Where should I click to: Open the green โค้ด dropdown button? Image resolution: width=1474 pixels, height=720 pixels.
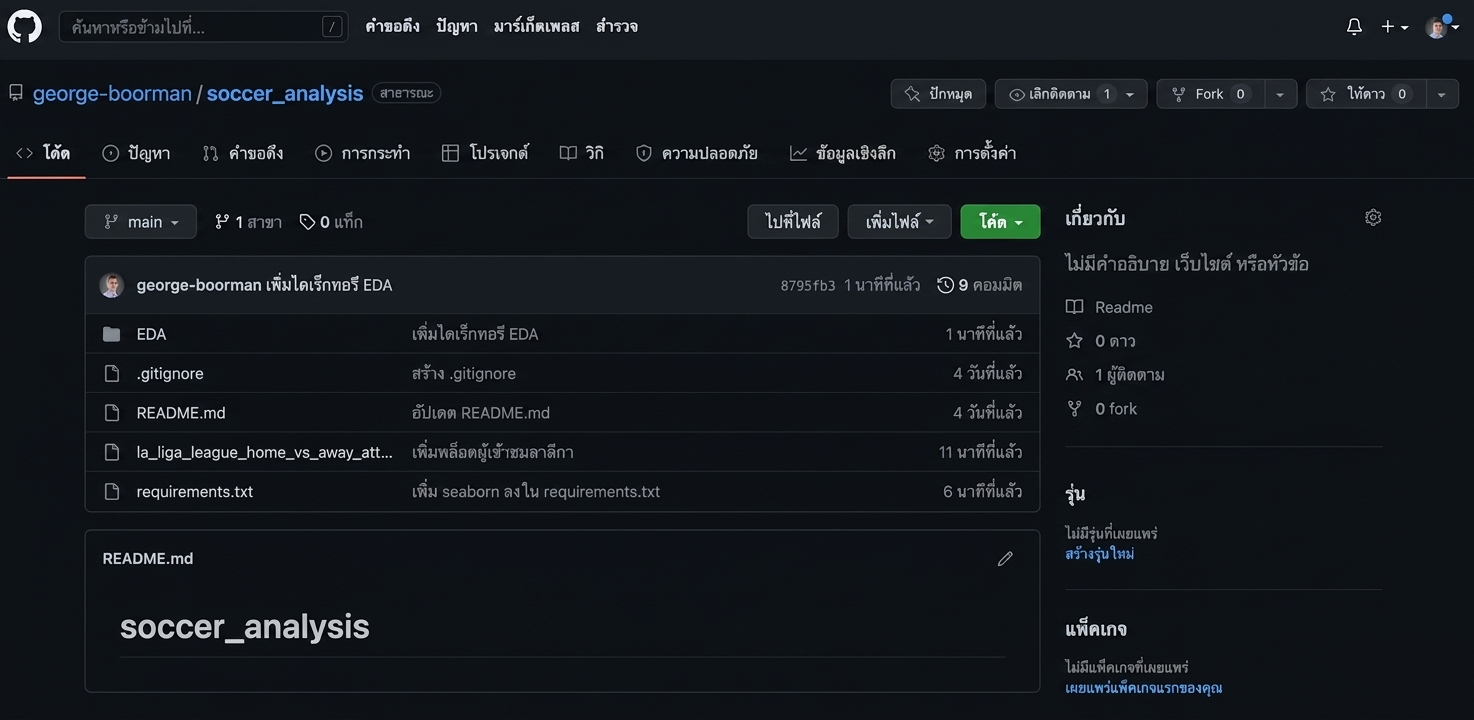pos(1001,222)
